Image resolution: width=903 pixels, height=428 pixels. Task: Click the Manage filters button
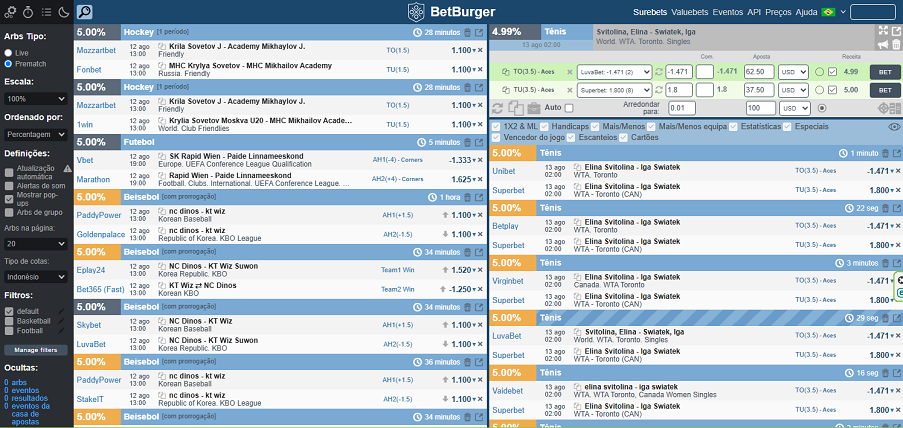(x=36, y=350)
